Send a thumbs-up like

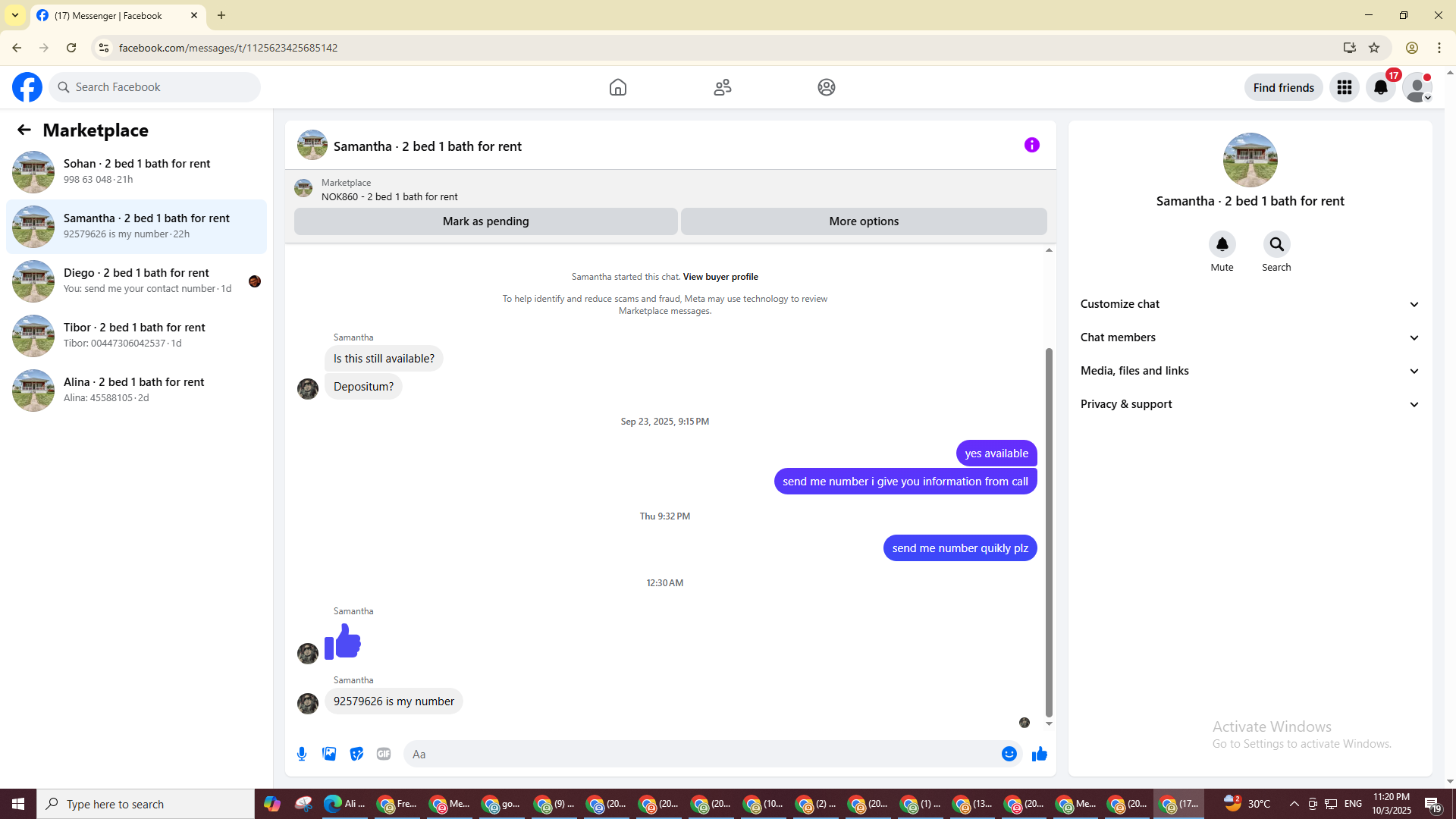click(1040, 754)
